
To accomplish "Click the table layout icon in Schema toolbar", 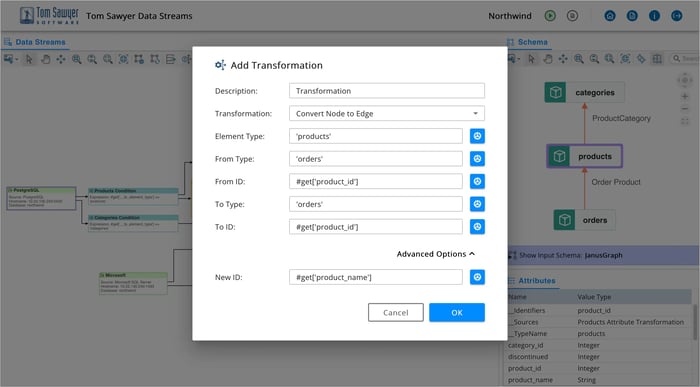I will [x=657, y=58].
